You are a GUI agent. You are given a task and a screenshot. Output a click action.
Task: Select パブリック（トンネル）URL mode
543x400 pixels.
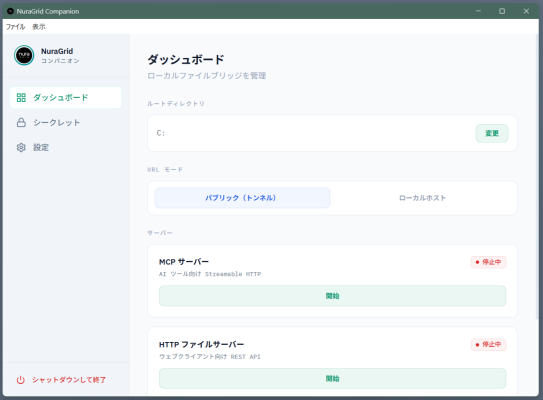[x=242, y=198]
